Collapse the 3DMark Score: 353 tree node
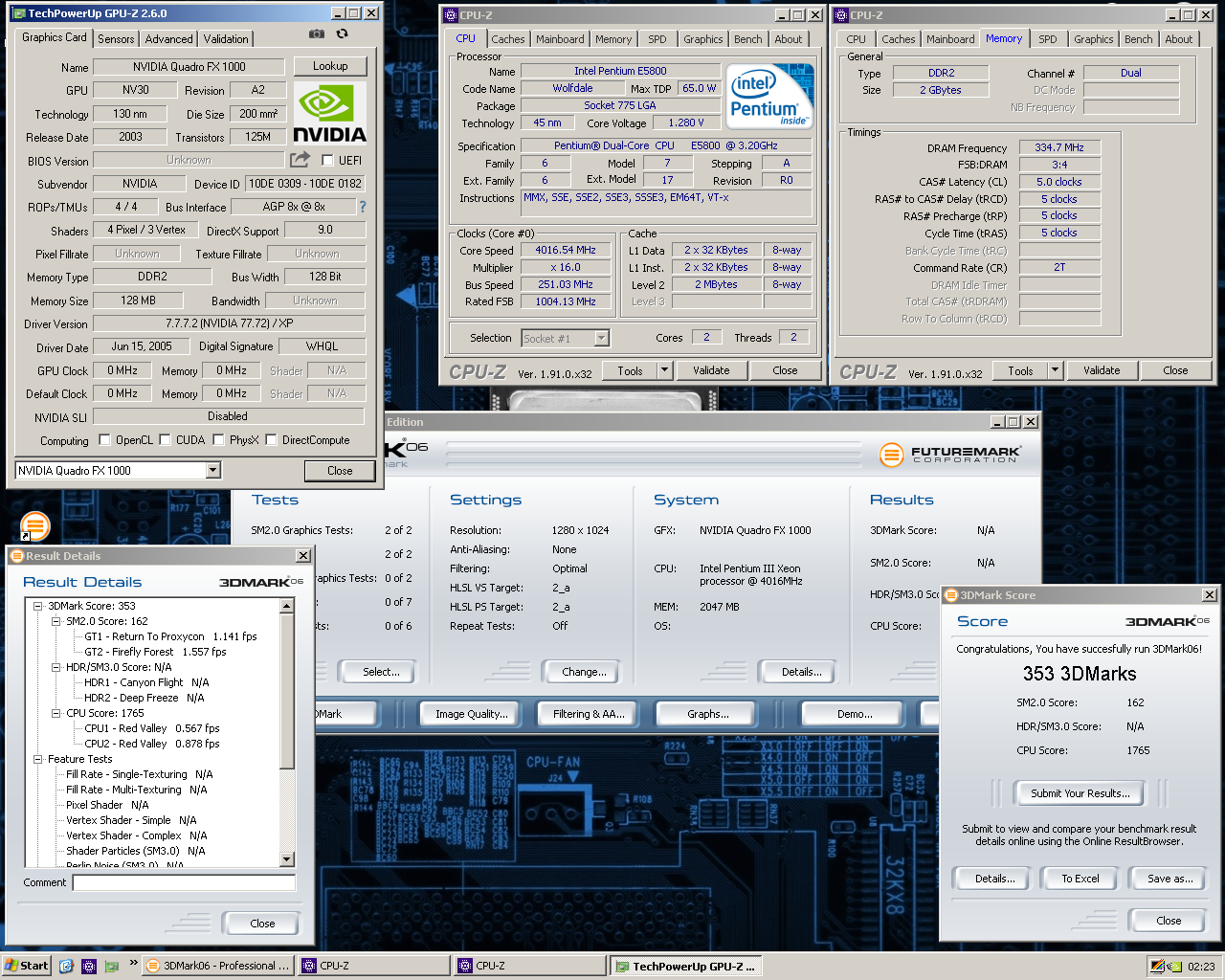Image resolution: width=1225 pixels, height=980 pixels. [38, 606]
